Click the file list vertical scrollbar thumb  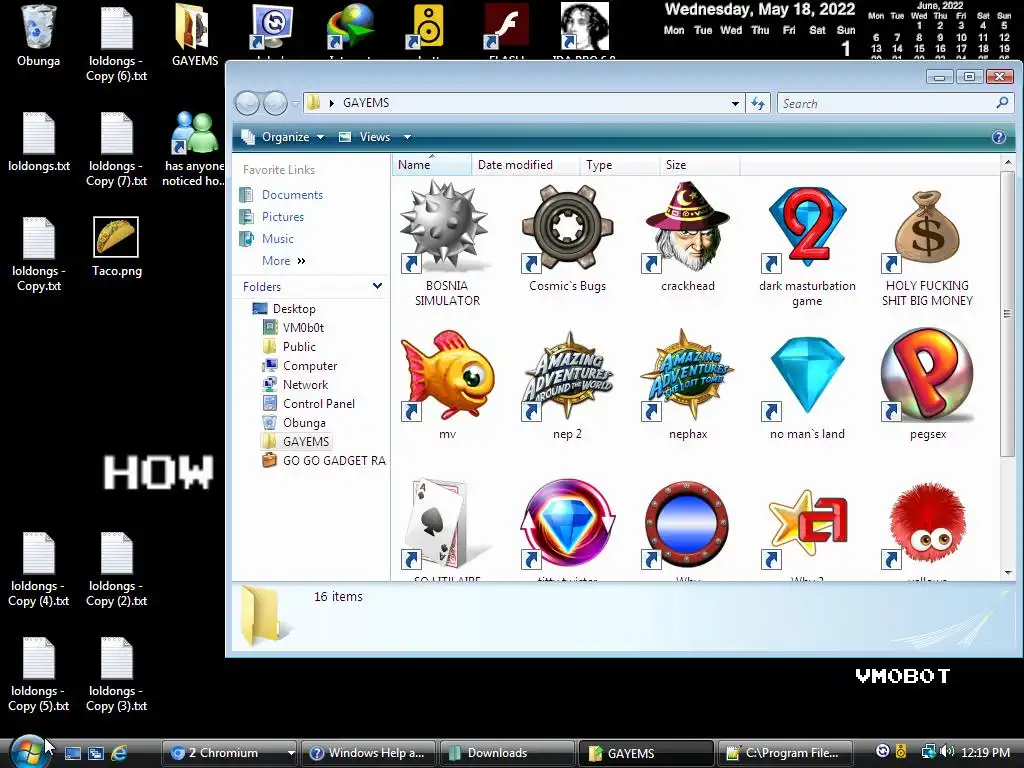coord(1008,314)
